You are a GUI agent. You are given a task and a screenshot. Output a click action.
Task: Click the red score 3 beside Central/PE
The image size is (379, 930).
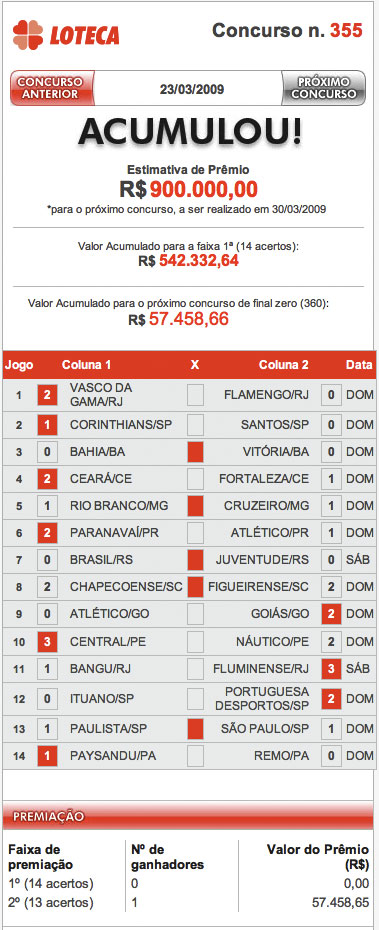click(x=47, y=641)
